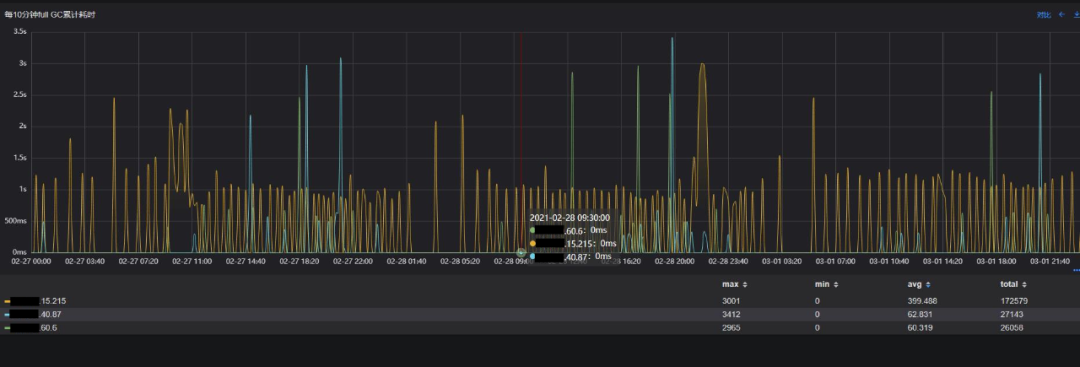Viewport: 1080px width, 367px height.
Task: Click the hover point marker at 09:30 on chart
Action: 521,253
